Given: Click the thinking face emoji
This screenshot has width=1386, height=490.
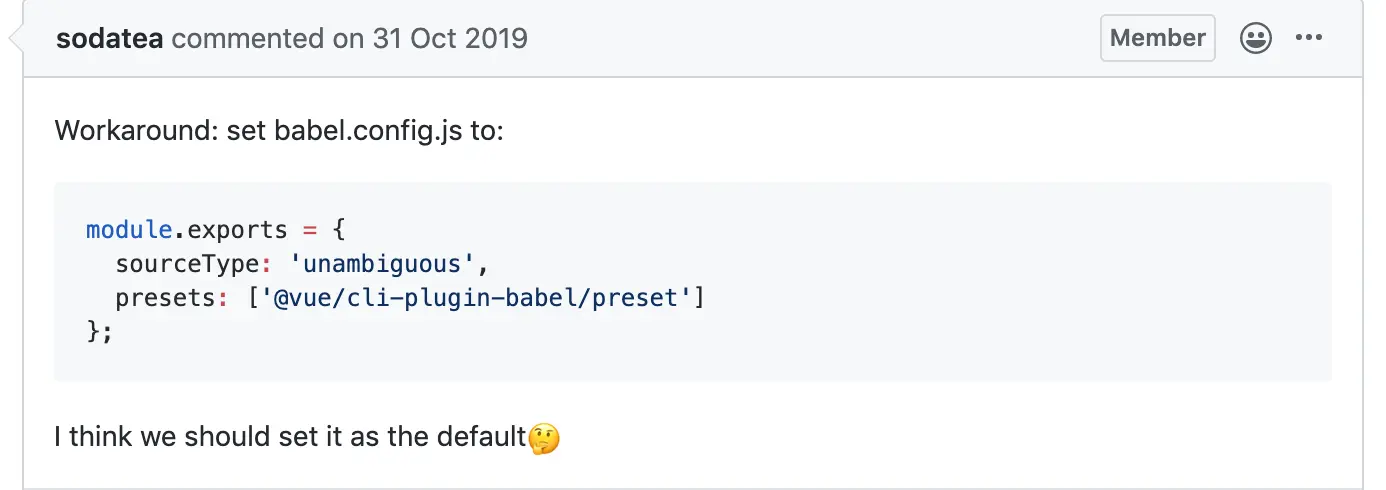Looking at the screenshot, I should 544,438.
